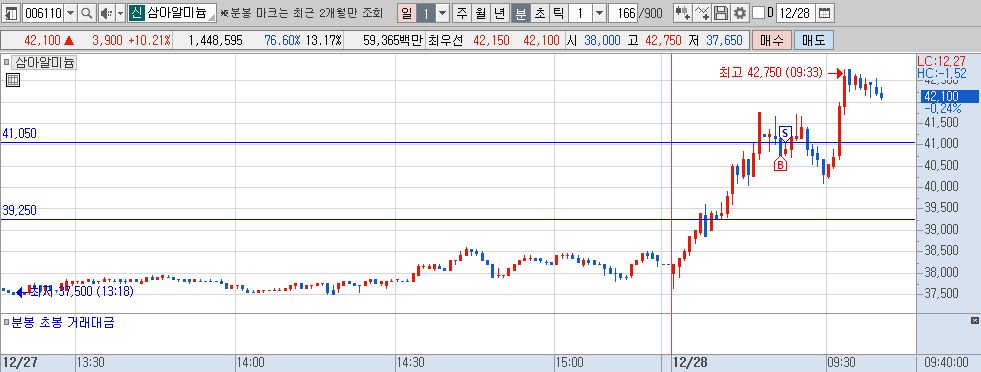Click the 39,250 horizontal line label
The image size is (981, 372).
(x=19, y=210)
